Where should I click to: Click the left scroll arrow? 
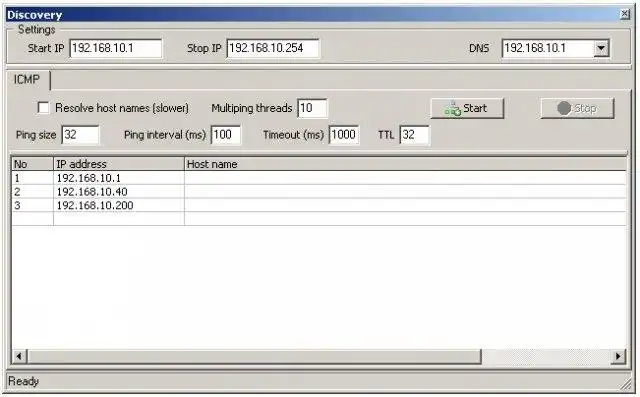point(19,356)
